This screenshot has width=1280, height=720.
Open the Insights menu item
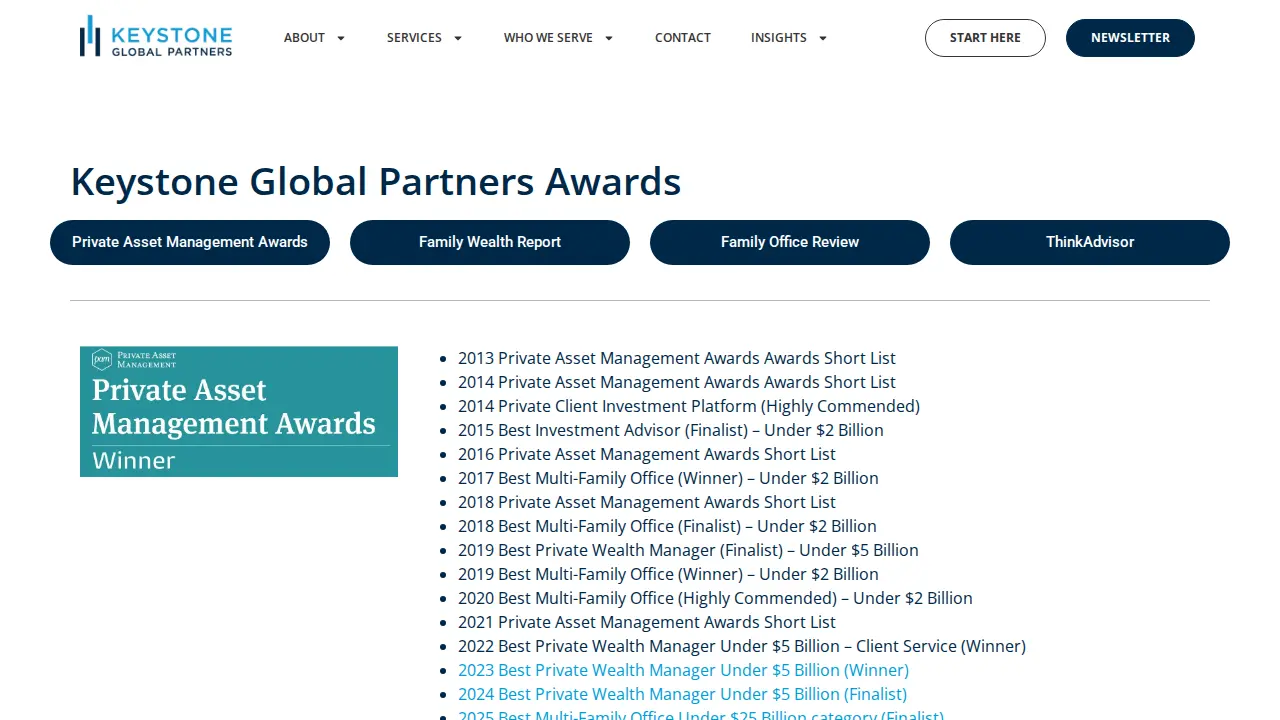(779, 38)
